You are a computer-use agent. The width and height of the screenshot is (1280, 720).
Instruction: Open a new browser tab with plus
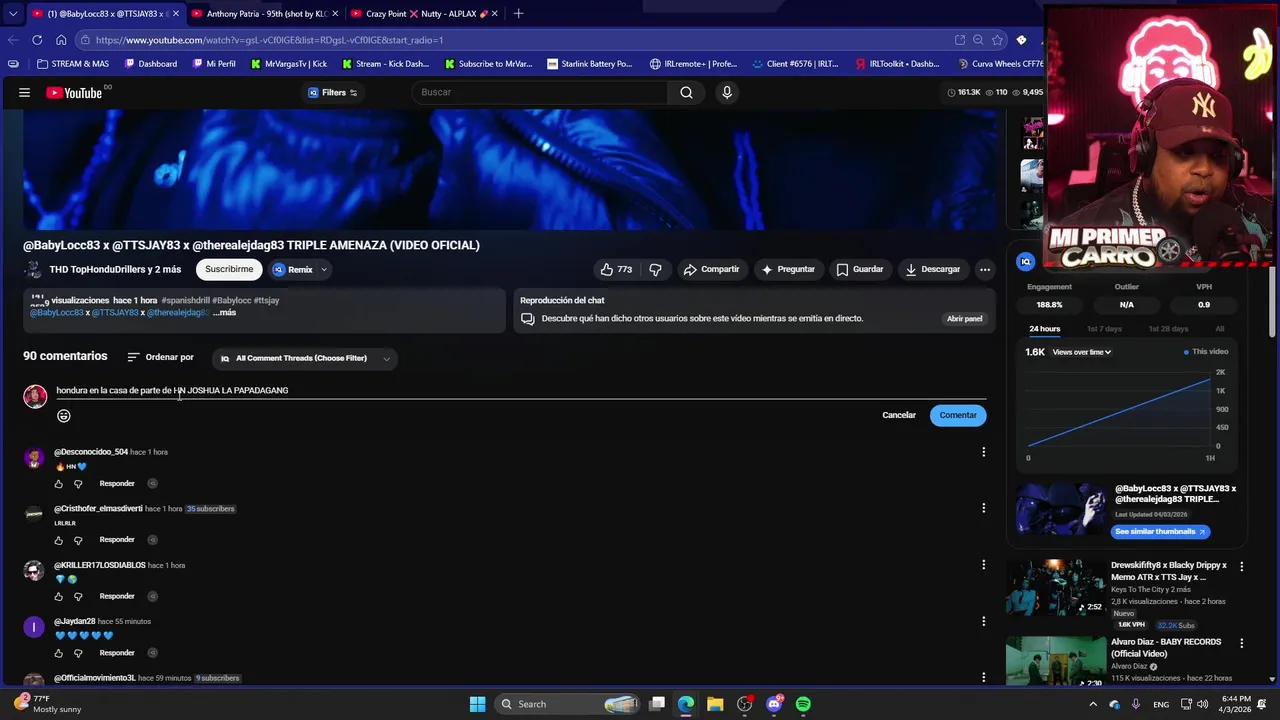(x=518, y=14)
